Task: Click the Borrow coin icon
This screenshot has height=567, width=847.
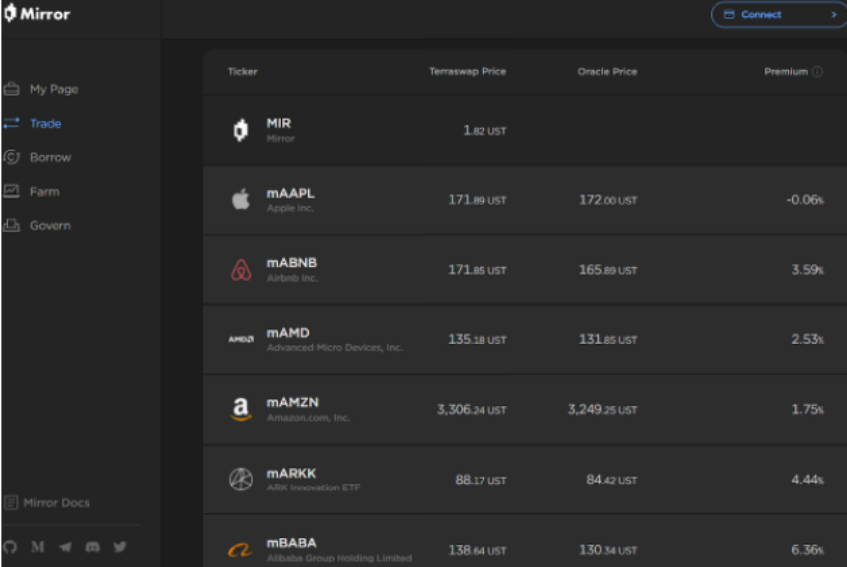Action: coord(11,157)
